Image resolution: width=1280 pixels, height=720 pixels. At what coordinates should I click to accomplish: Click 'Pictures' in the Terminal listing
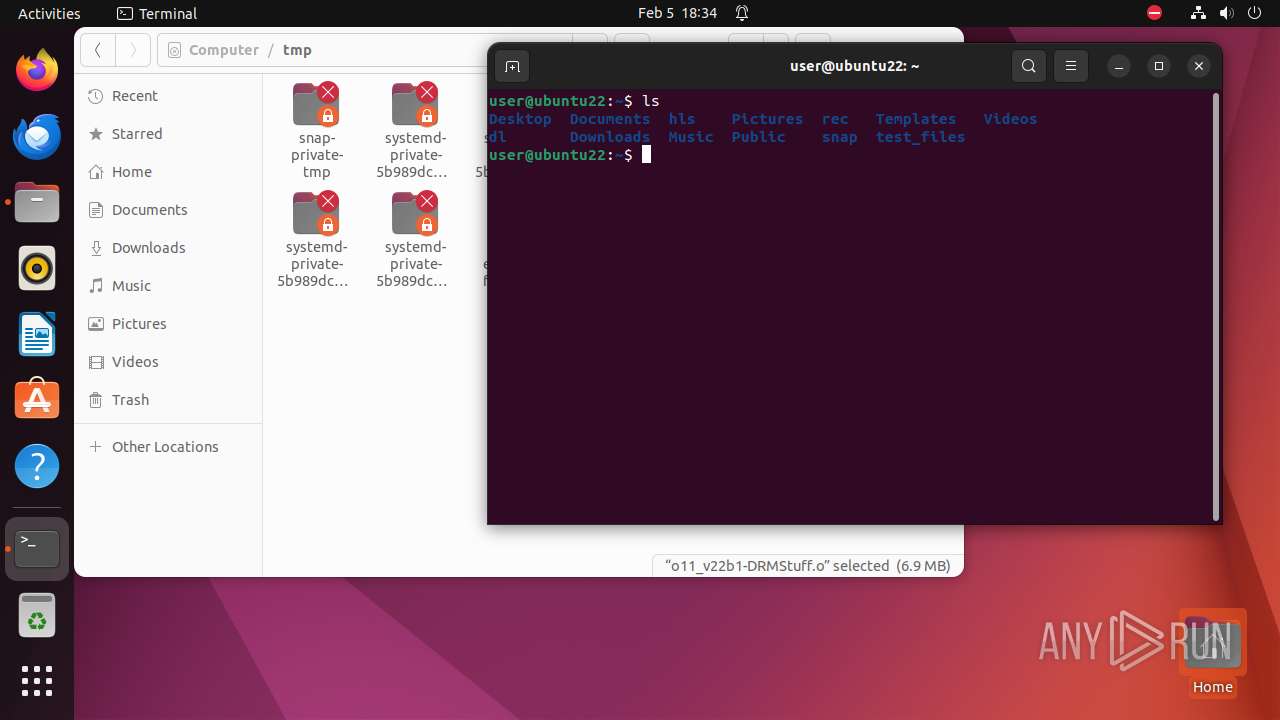pyautogui.click(x=767, y=119)
